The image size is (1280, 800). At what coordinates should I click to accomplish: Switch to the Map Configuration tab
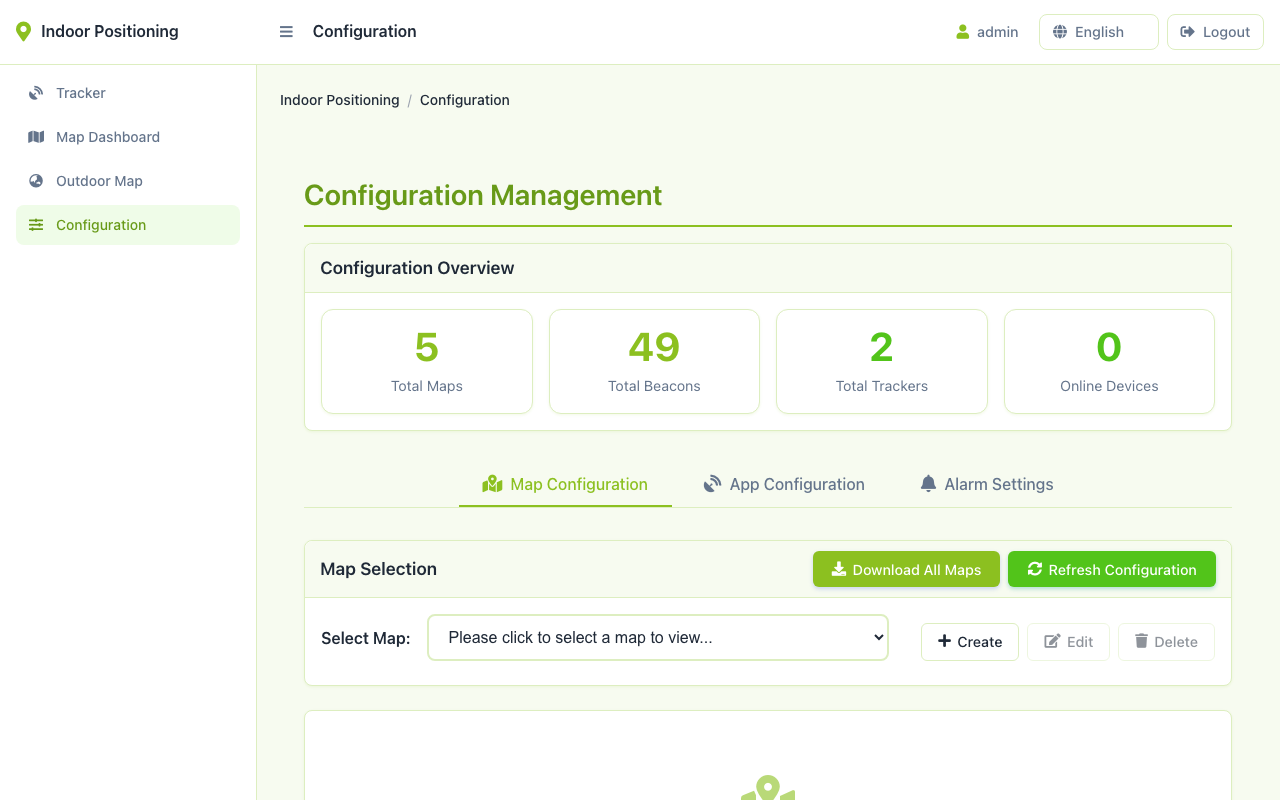[565, 484]
